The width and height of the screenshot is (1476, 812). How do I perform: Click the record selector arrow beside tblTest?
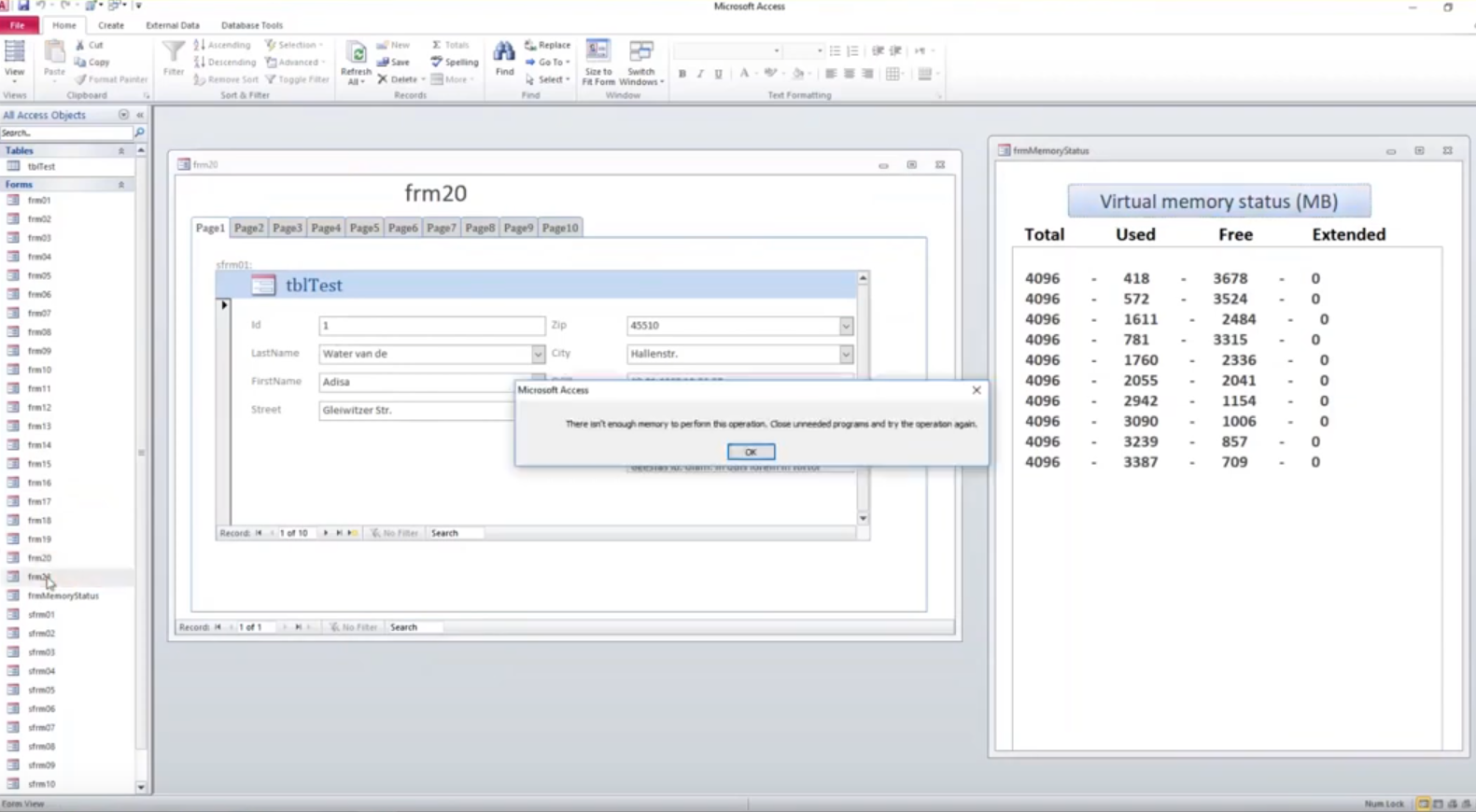click(x=224, y=305)
